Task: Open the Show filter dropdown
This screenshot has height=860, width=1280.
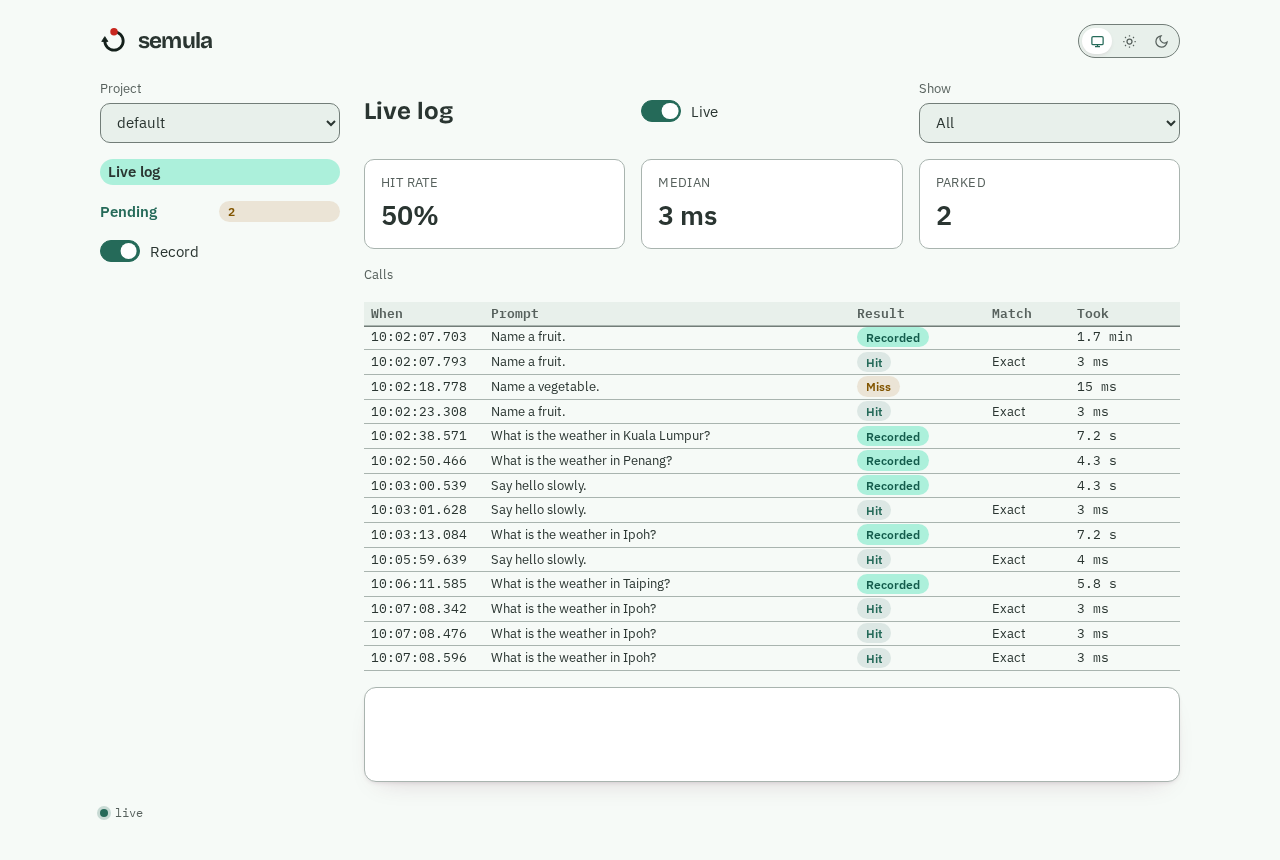Action: click(1049, 123)
